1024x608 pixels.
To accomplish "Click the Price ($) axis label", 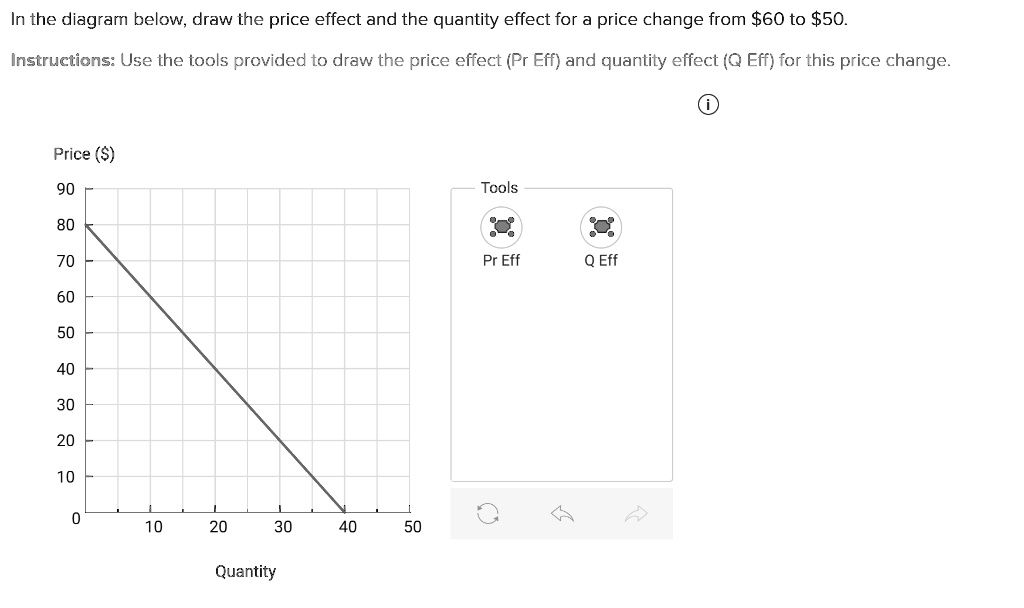I will 83,153.
